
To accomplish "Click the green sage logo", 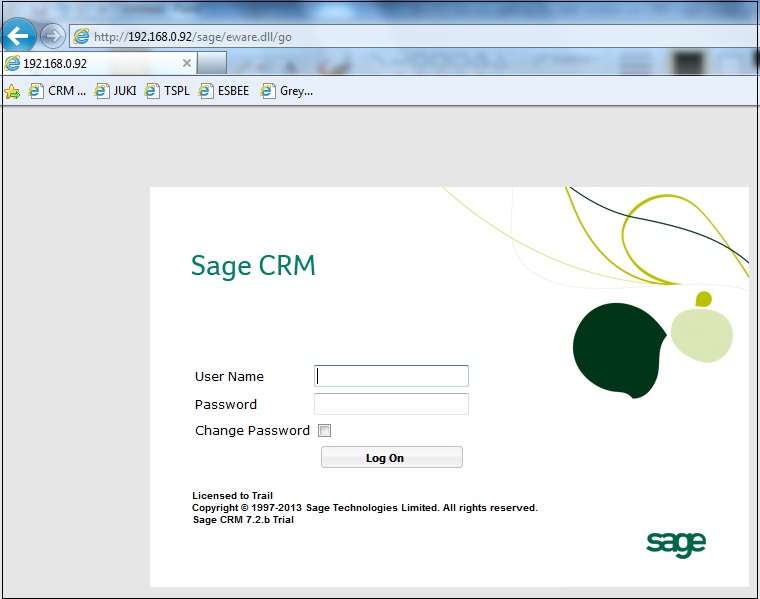I will (676, 545).
